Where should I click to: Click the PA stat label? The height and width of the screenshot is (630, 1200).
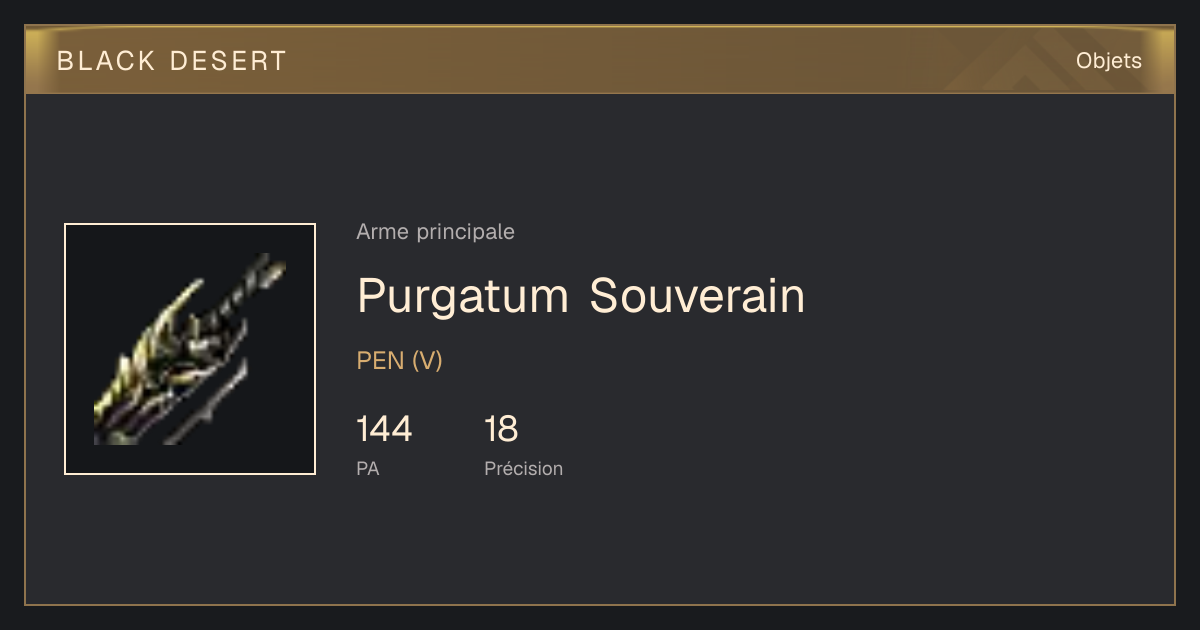coord(368,468)
